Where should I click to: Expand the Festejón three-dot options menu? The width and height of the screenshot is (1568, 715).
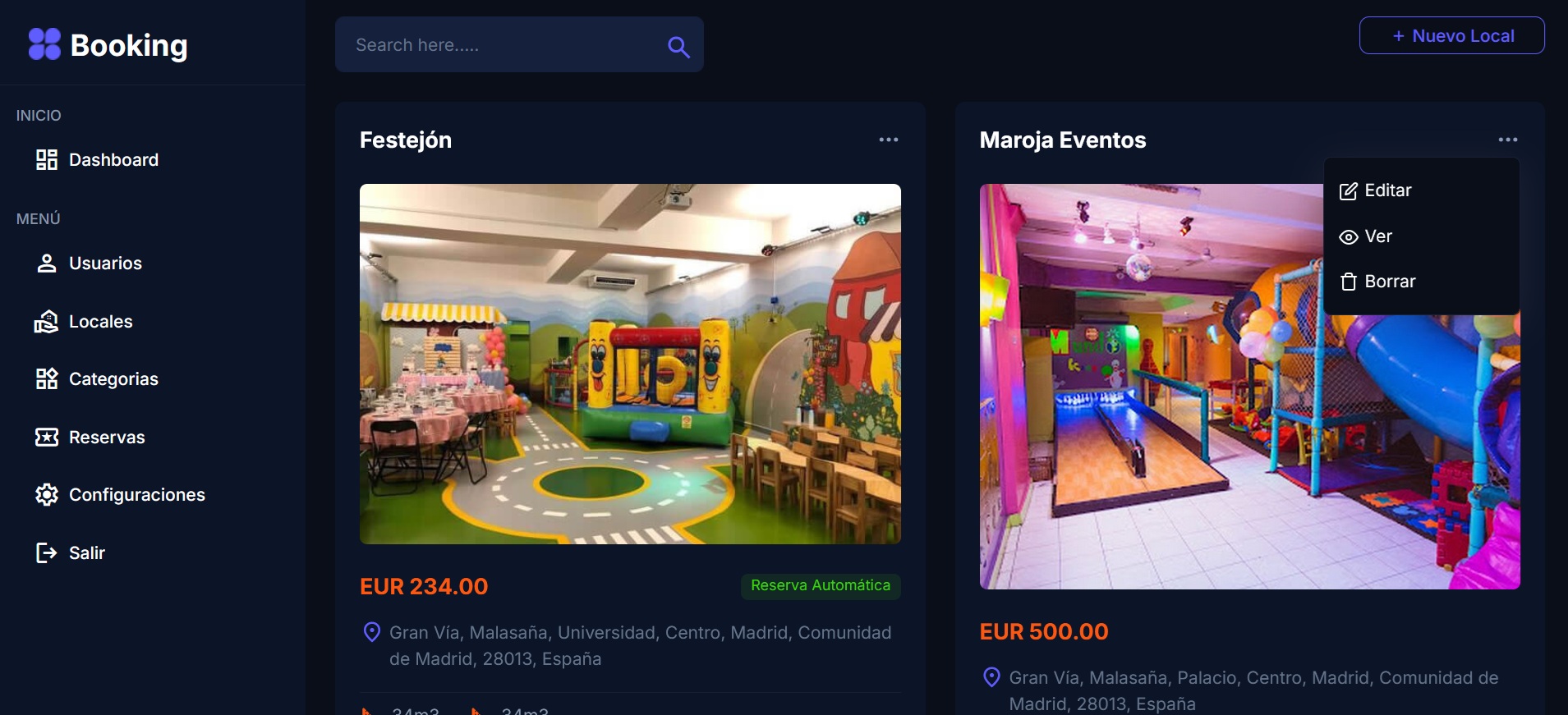tap(889, 140)
